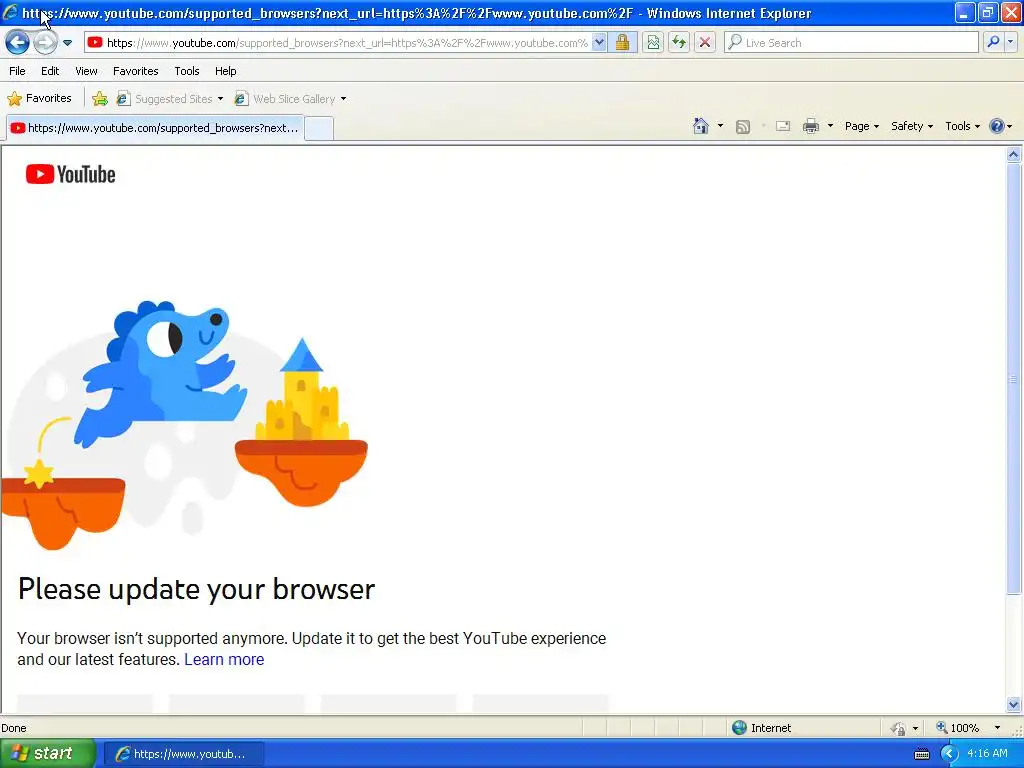Screen dimensions: 1024x768
Task: Click the Read Mail icon
Action: (x=783, y=126)
